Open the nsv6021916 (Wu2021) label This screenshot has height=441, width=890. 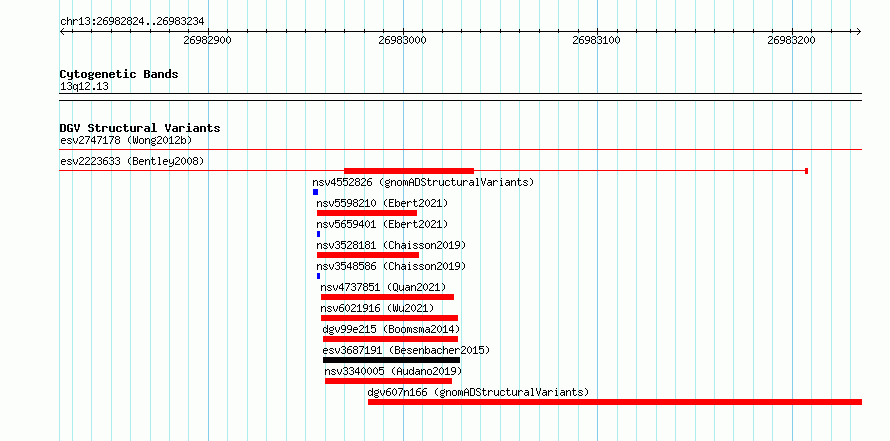[377, 308]
